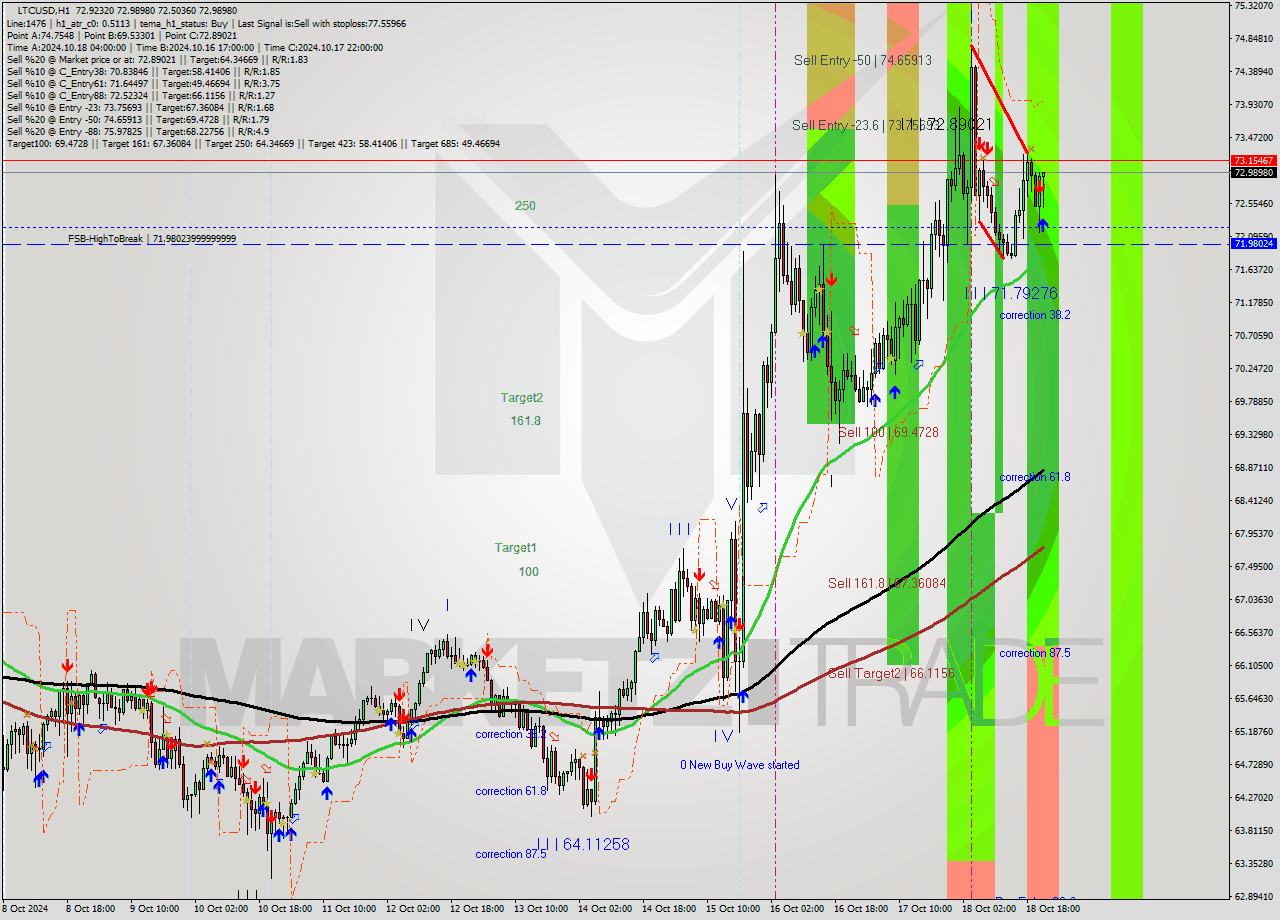Screen dimensions: 1280x920
Task: Click the '18 Oct 18:00' time axis label
Action: 1053,909
